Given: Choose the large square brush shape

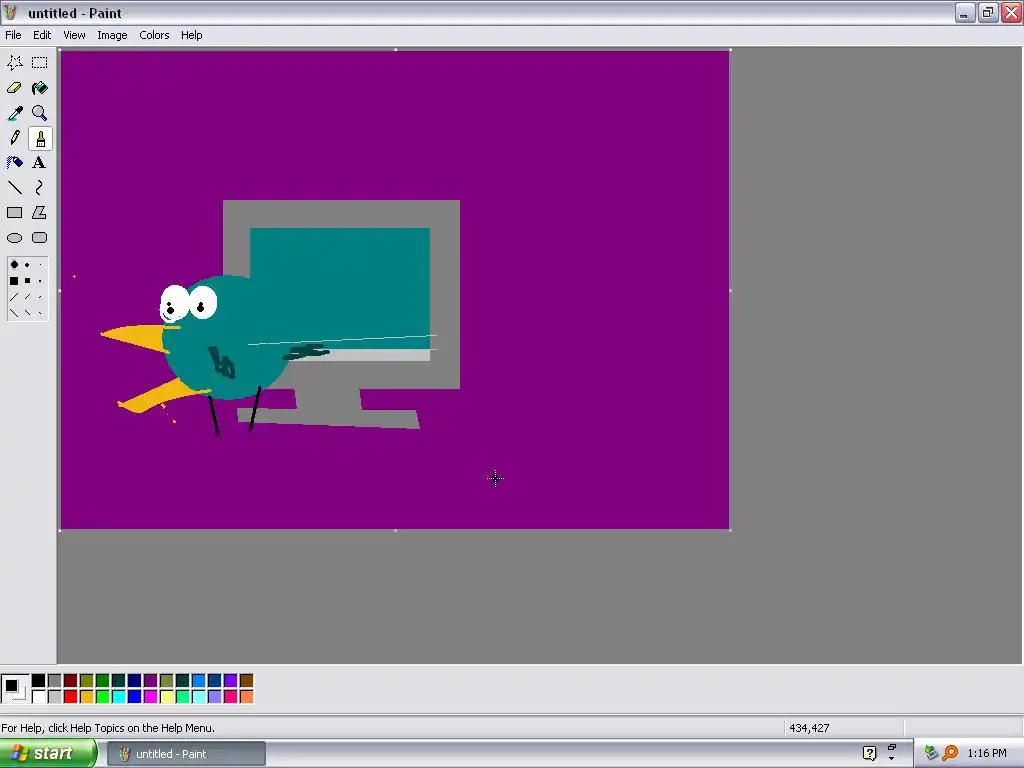Looking at the screenshot, I should [14, 281].
